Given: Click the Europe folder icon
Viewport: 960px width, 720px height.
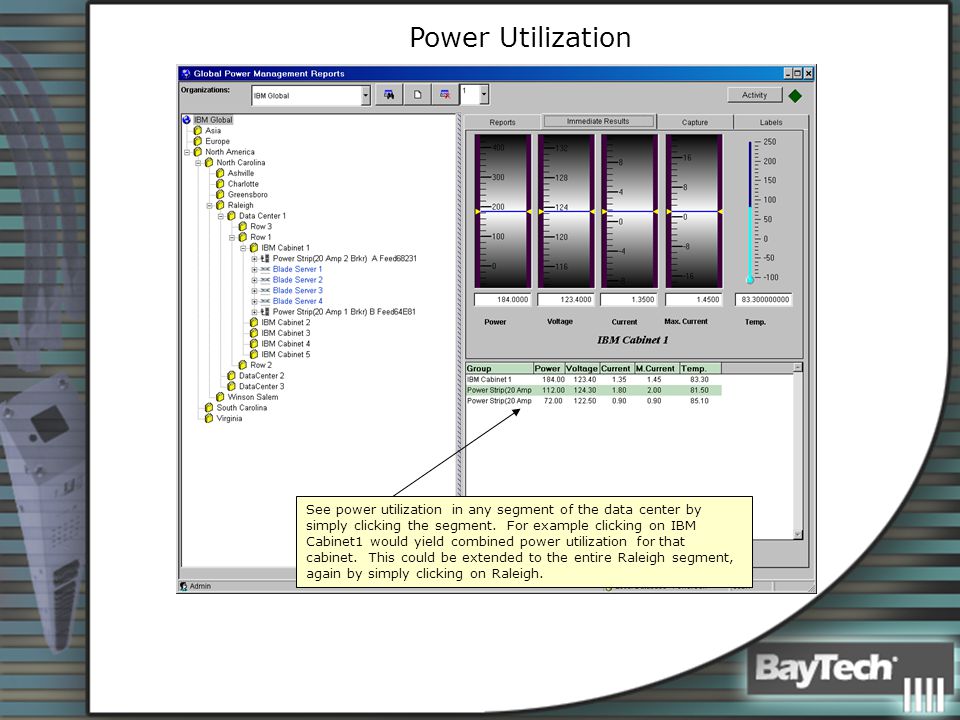Looking at the screenshot, I should tap(198, 141).
